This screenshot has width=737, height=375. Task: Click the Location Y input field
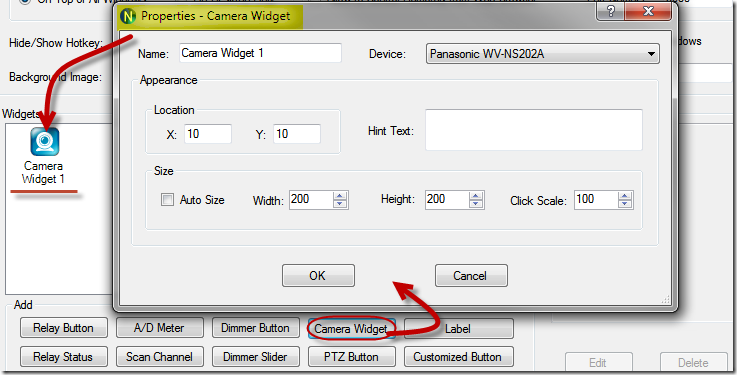coord(297,134)
